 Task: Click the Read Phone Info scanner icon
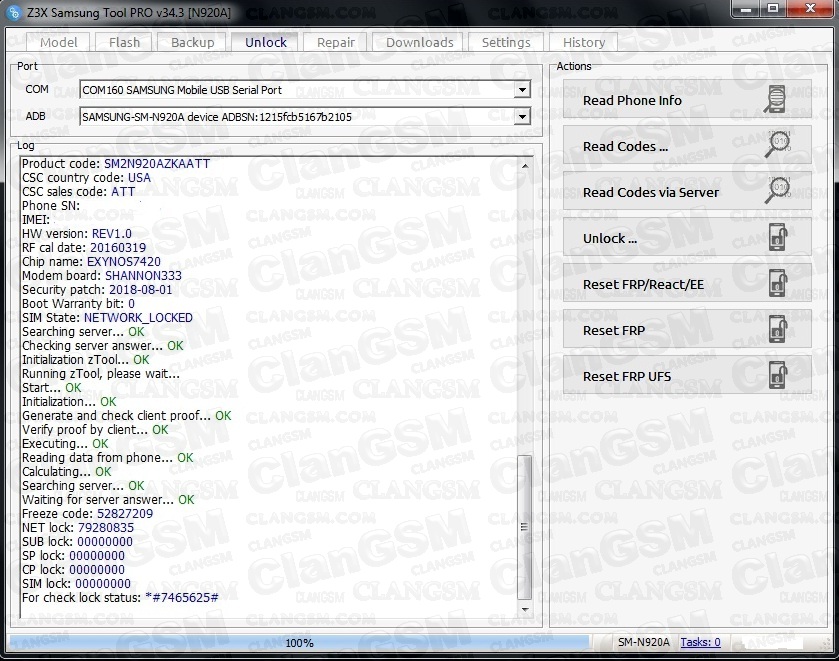coord(776,100)
